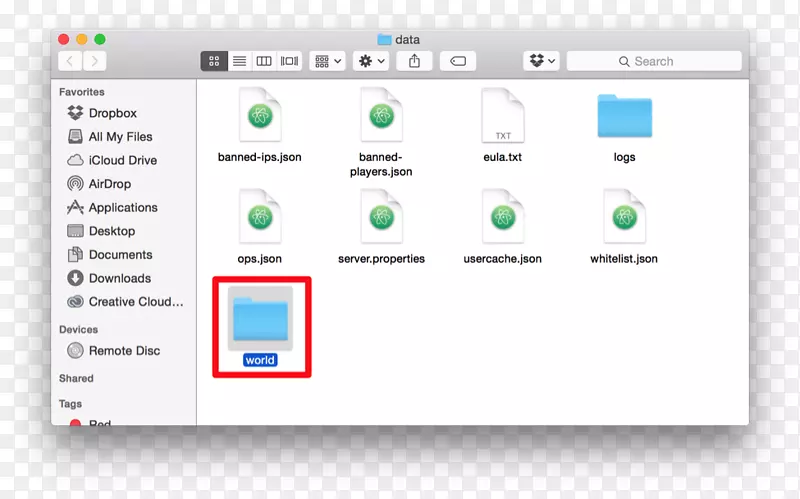The height and width of the screenshot is (499, 800).
Task: Open Downloads in the sidebar
Action: tap(109, 278)
